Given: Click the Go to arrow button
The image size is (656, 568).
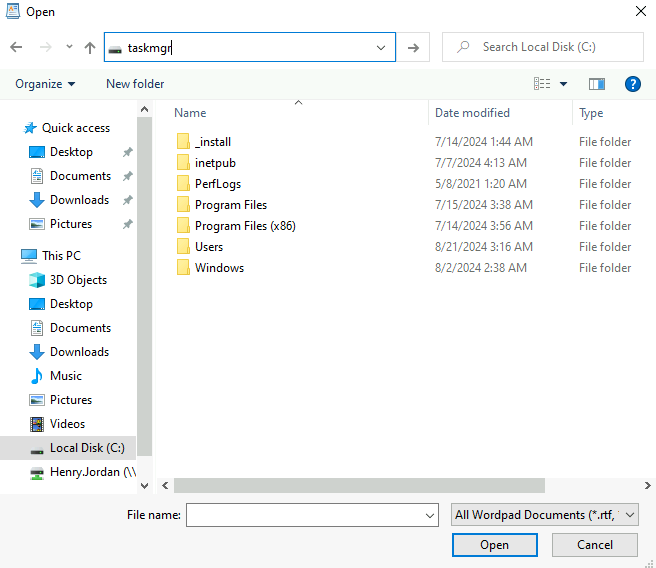Looking at the screenshot, I should tap(413, 48).
